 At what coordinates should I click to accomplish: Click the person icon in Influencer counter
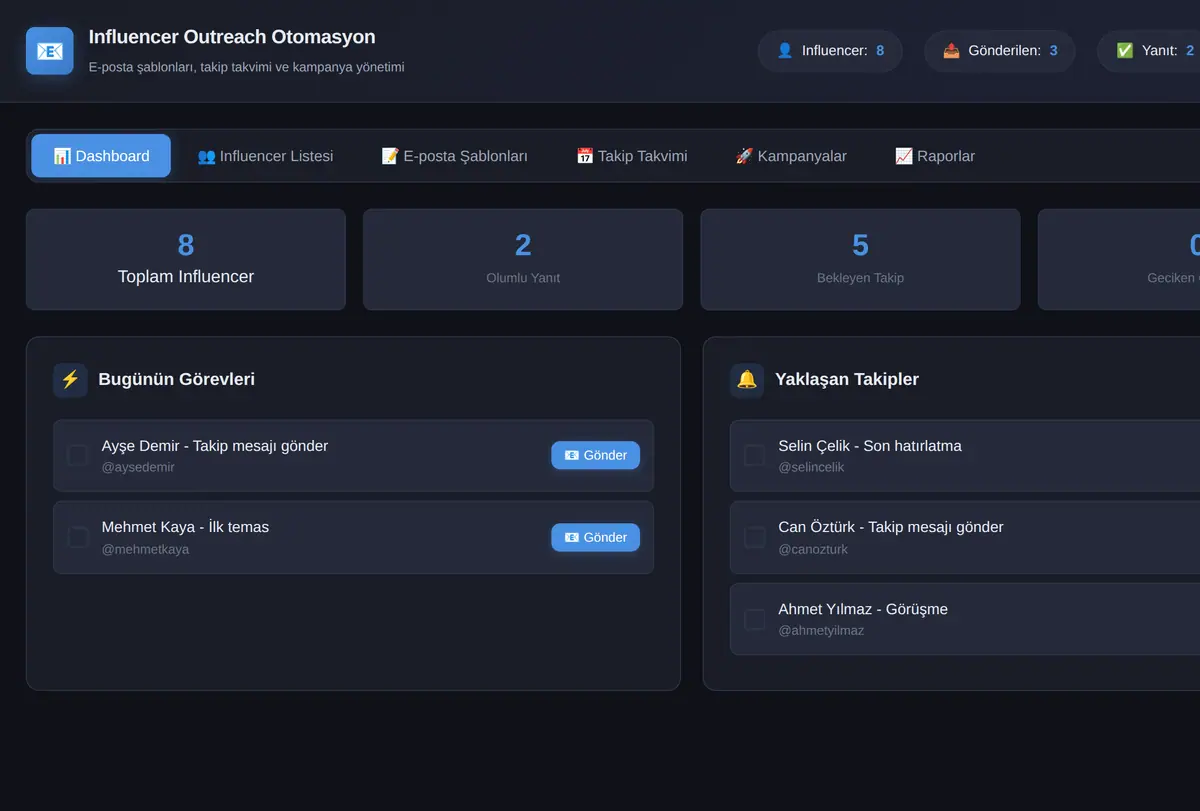coord(785,51)
